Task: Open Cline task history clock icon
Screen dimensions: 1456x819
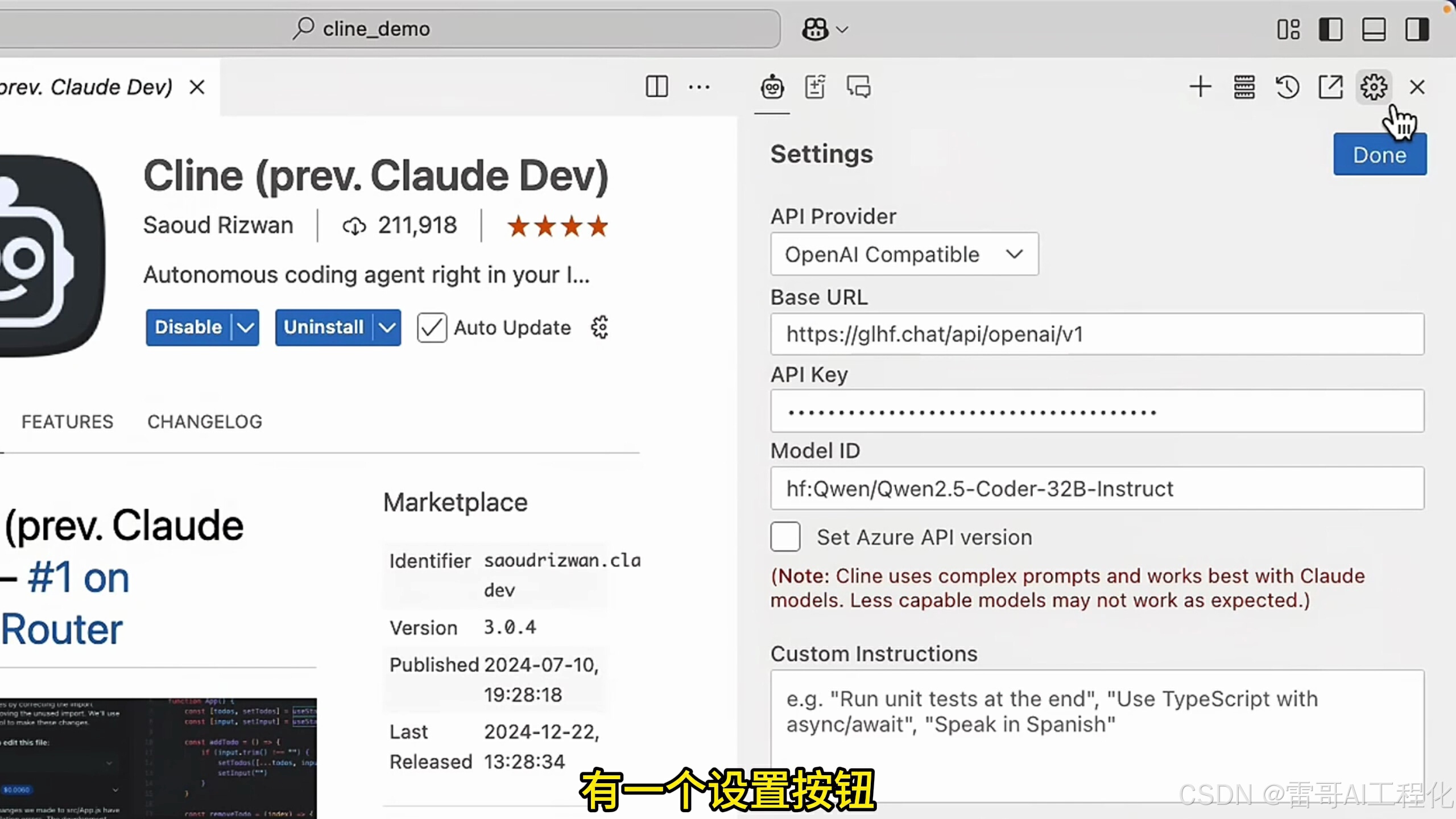Action: (x=1287, y=88)
